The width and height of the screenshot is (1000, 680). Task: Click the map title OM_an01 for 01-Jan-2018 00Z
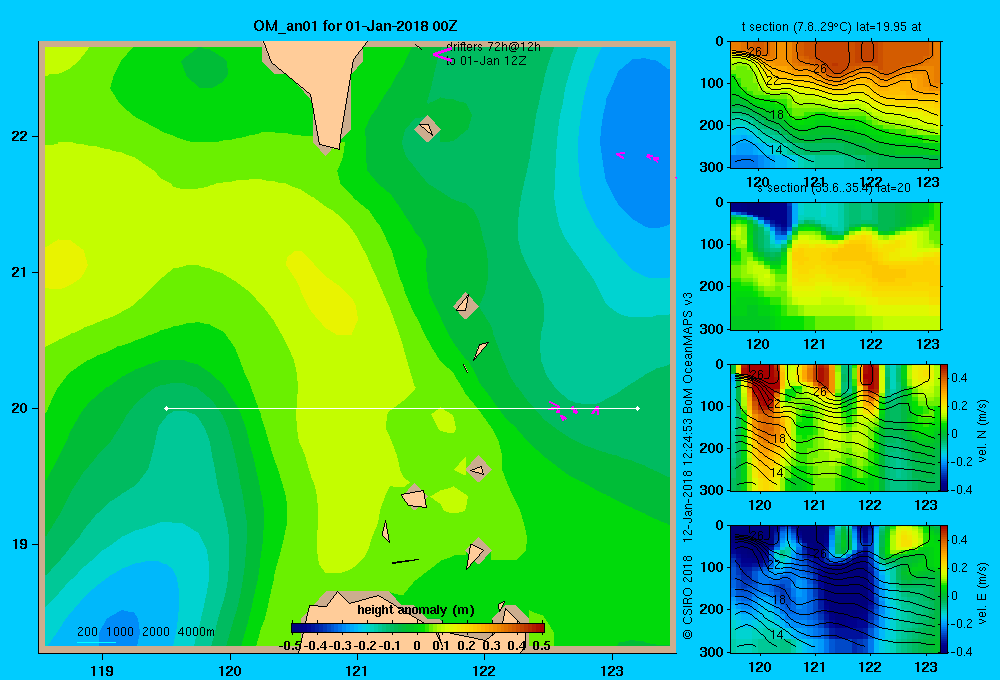355,26
